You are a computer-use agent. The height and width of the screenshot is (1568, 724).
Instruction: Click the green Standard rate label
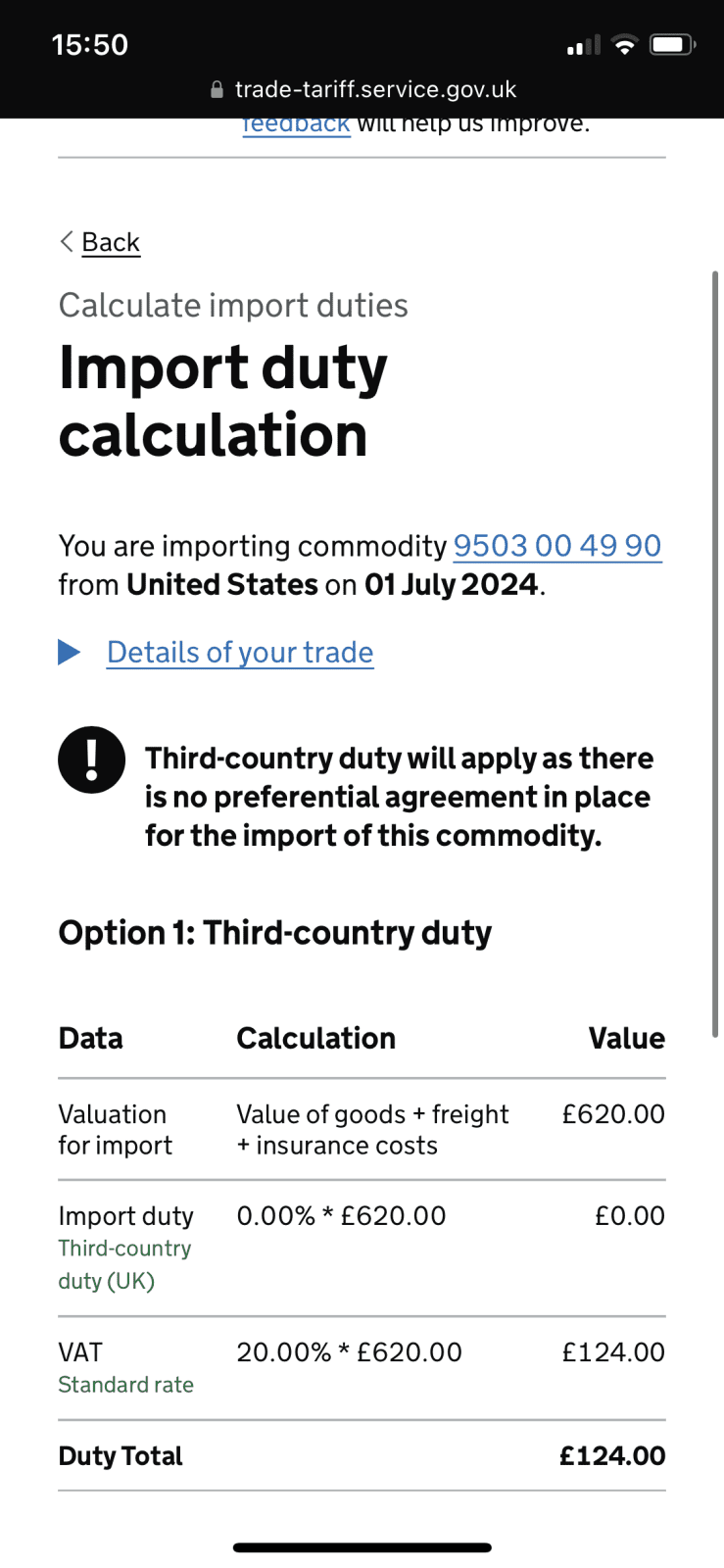(126, 1385)
